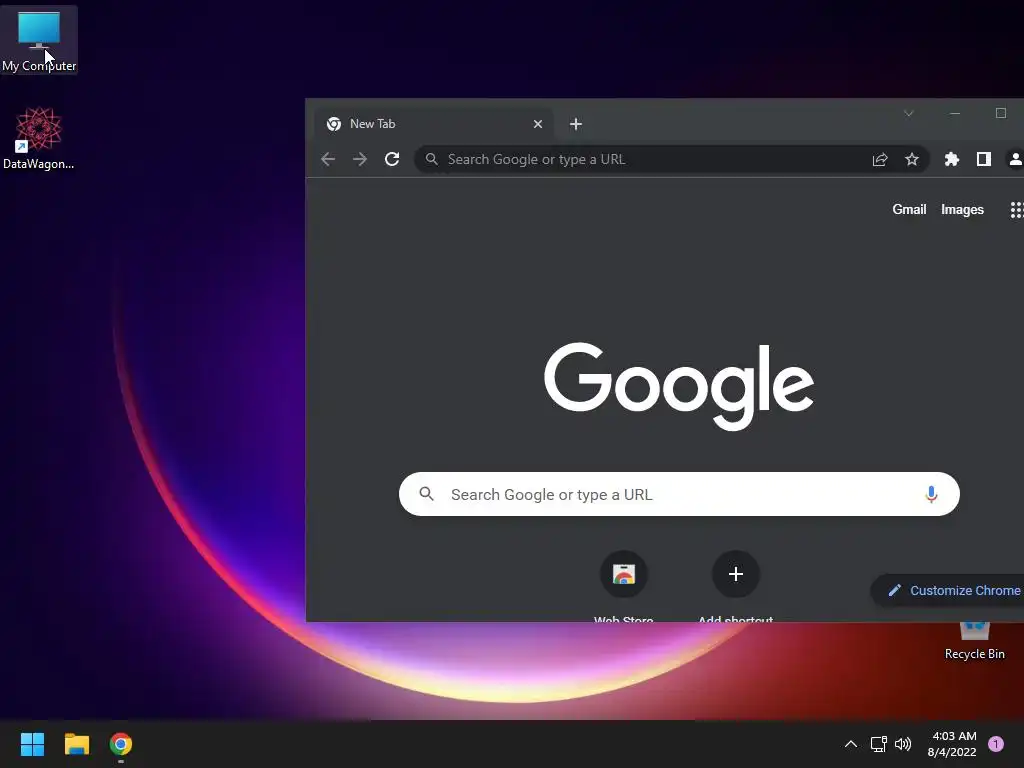Bookmark this tab with the star icon
The width and height of the screenshot is (1024, 768).
pos(912,159)
